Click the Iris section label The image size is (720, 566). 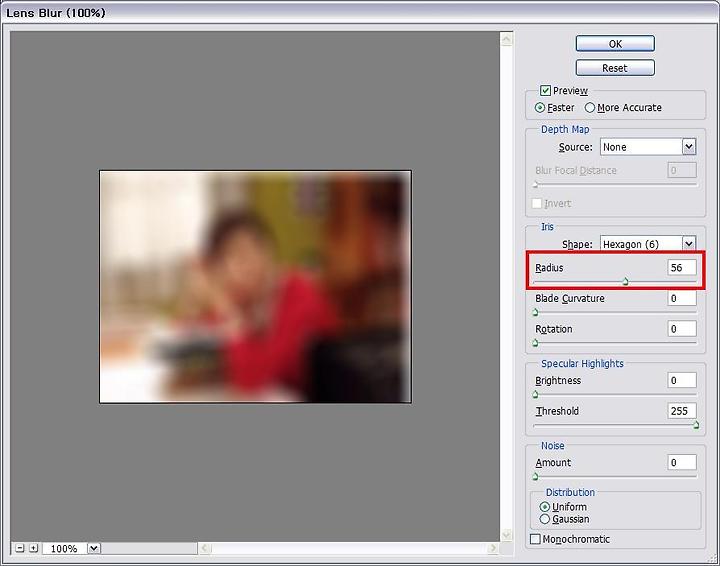[x=547, y=227]
